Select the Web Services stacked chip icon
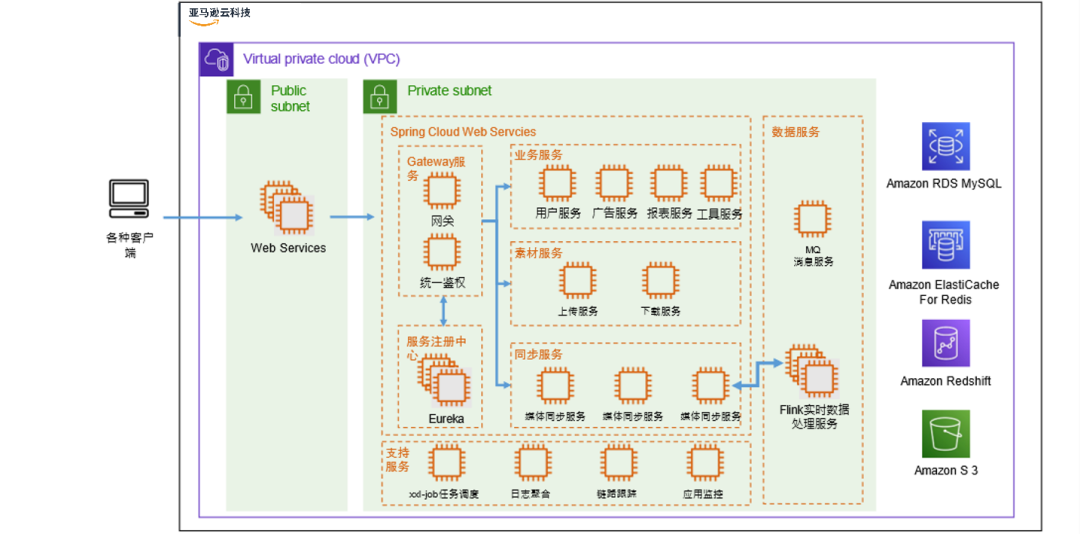This screenshot has width=1080, height=534. click(286, 207)
